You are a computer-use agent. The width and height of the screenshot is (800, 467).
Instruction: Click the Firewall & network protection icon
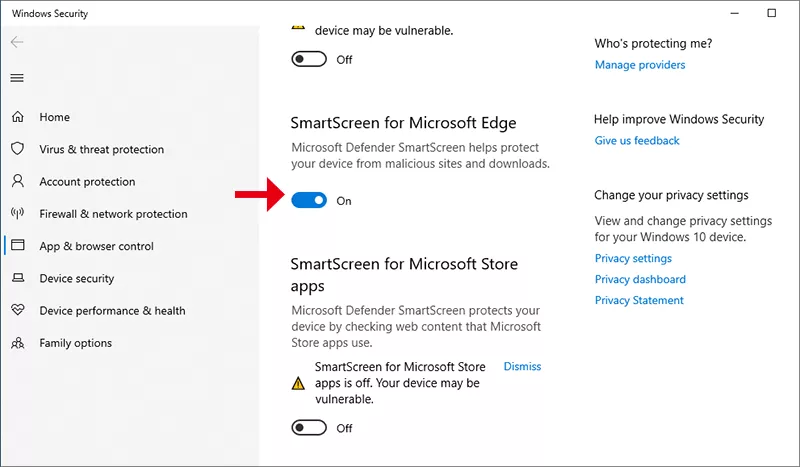(18, 214)
